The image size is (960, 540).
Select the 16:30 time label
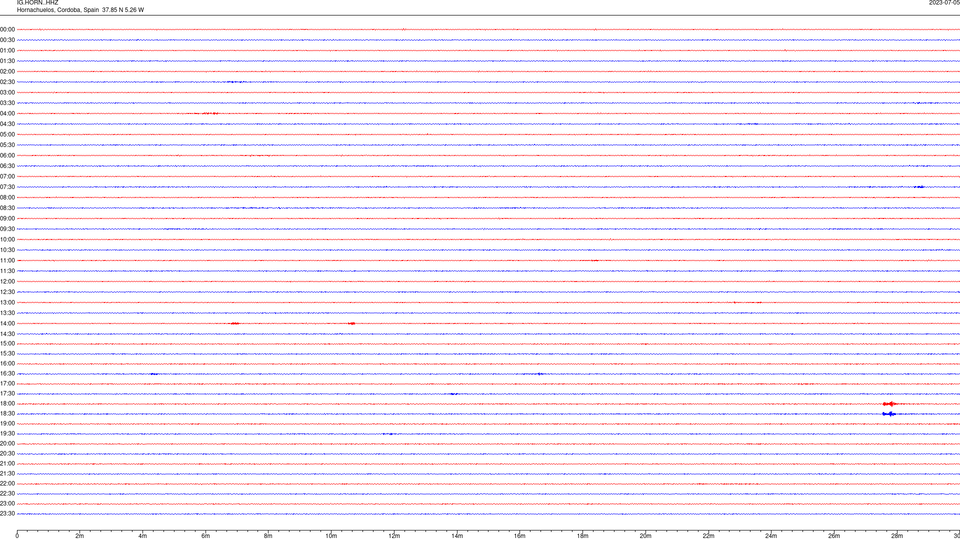[x=7, y=373]
